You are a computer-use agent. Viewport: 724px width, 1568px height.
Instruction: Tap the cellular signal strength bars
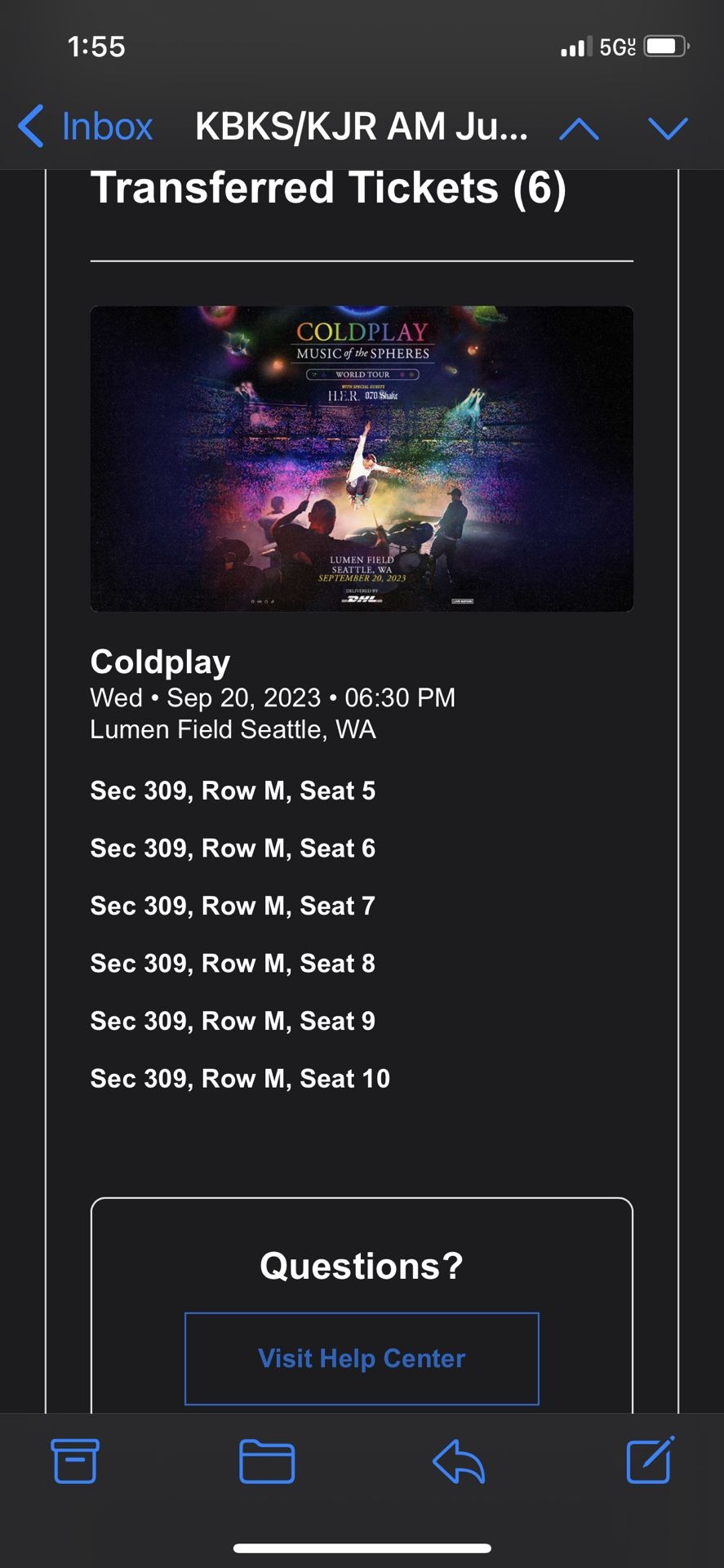pyautogui.click(x=574, y=47)
